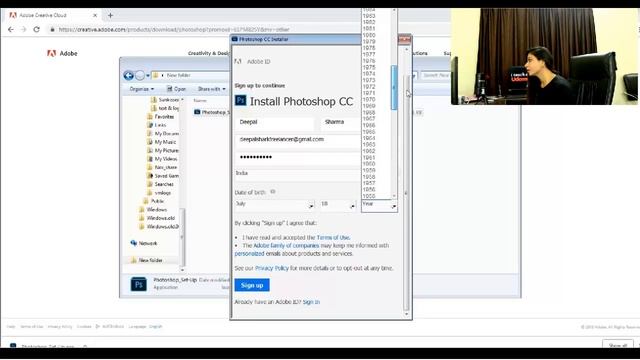
Task: Click the Explorer address bar showing New folder
Action: [192, 76]
